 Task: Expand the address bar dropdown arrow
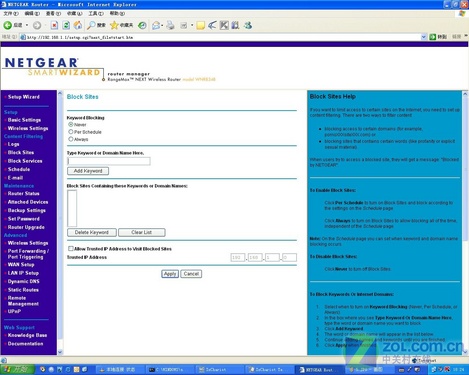(x=424, y=37)
